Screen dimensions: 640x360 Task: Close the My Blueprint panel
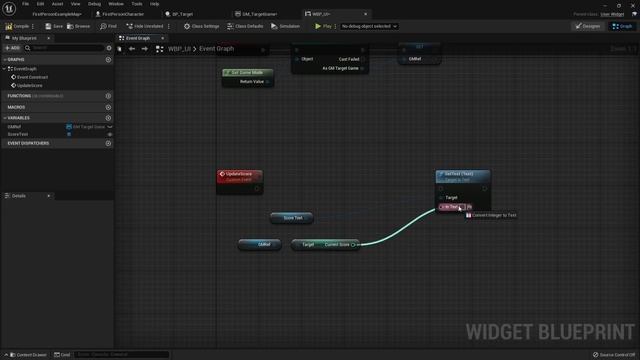[49, 38]
